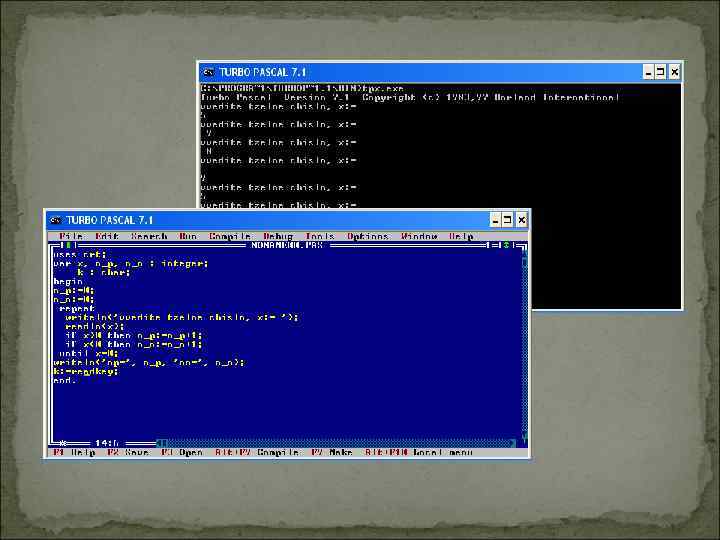Click the 'n_n:=0;' code line
The image size is (720, 540).
(x=73, y=299)
